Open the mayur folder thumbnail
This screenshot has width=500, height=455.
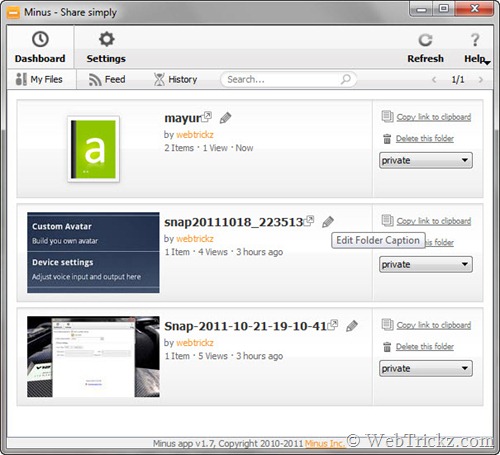point(94,149)
